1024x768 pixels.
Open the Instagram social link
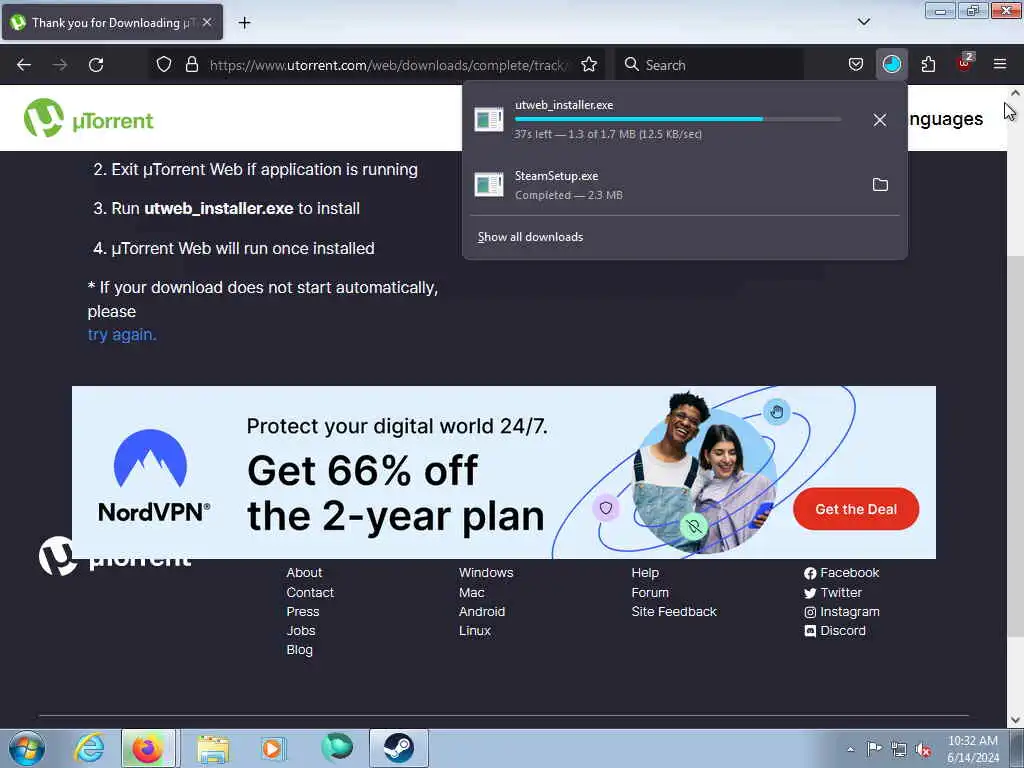[842, 612]
